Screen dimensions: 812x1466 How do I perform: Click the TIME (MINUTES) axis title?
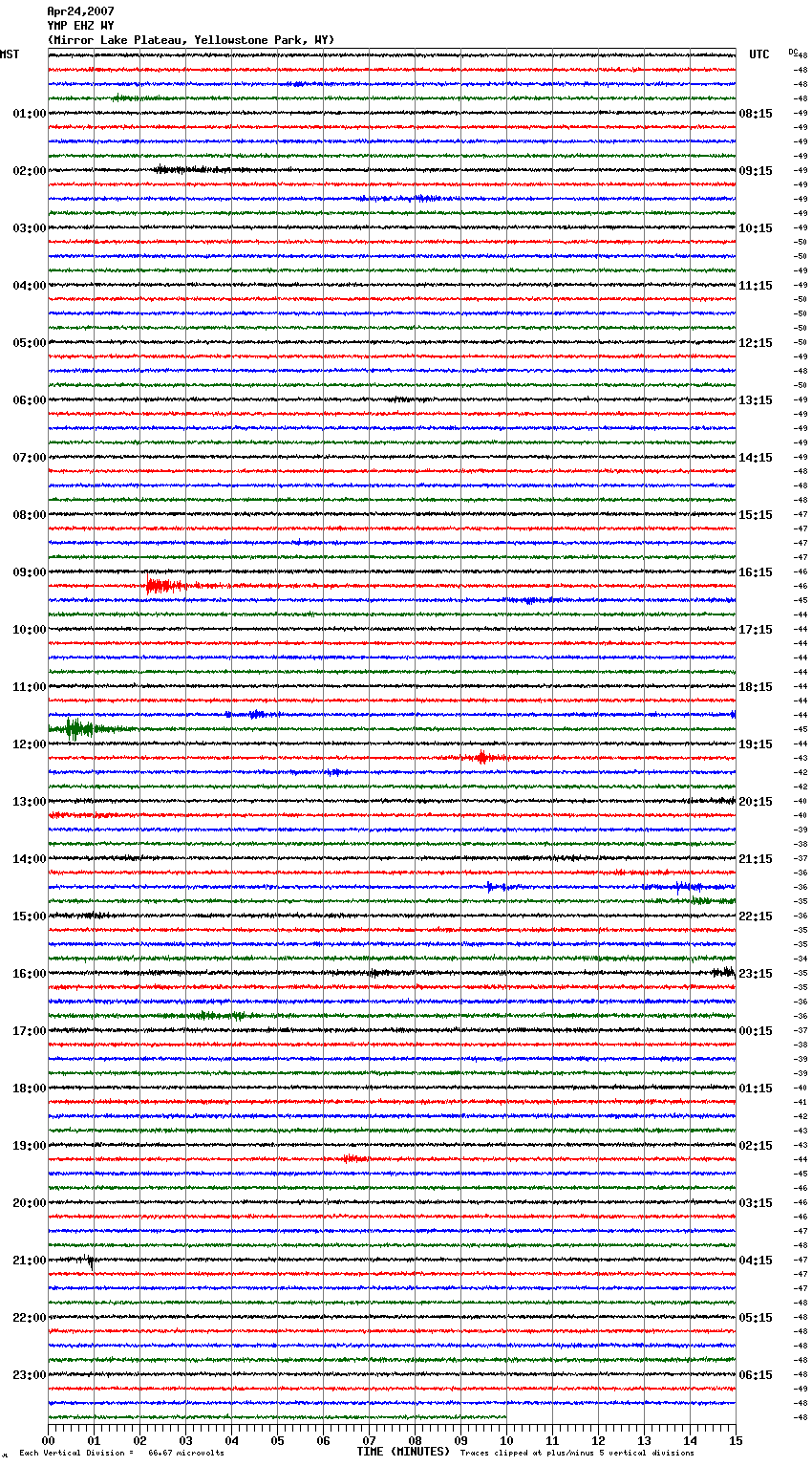(403, 1452)
